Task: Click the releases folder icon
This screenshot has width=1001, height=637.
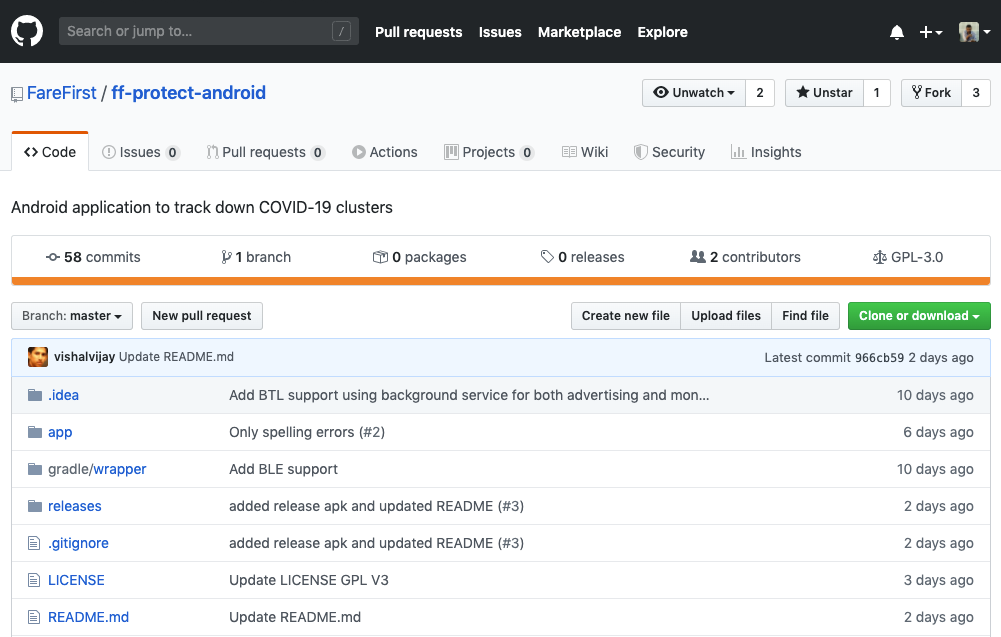Action: [x=34, y=506]
